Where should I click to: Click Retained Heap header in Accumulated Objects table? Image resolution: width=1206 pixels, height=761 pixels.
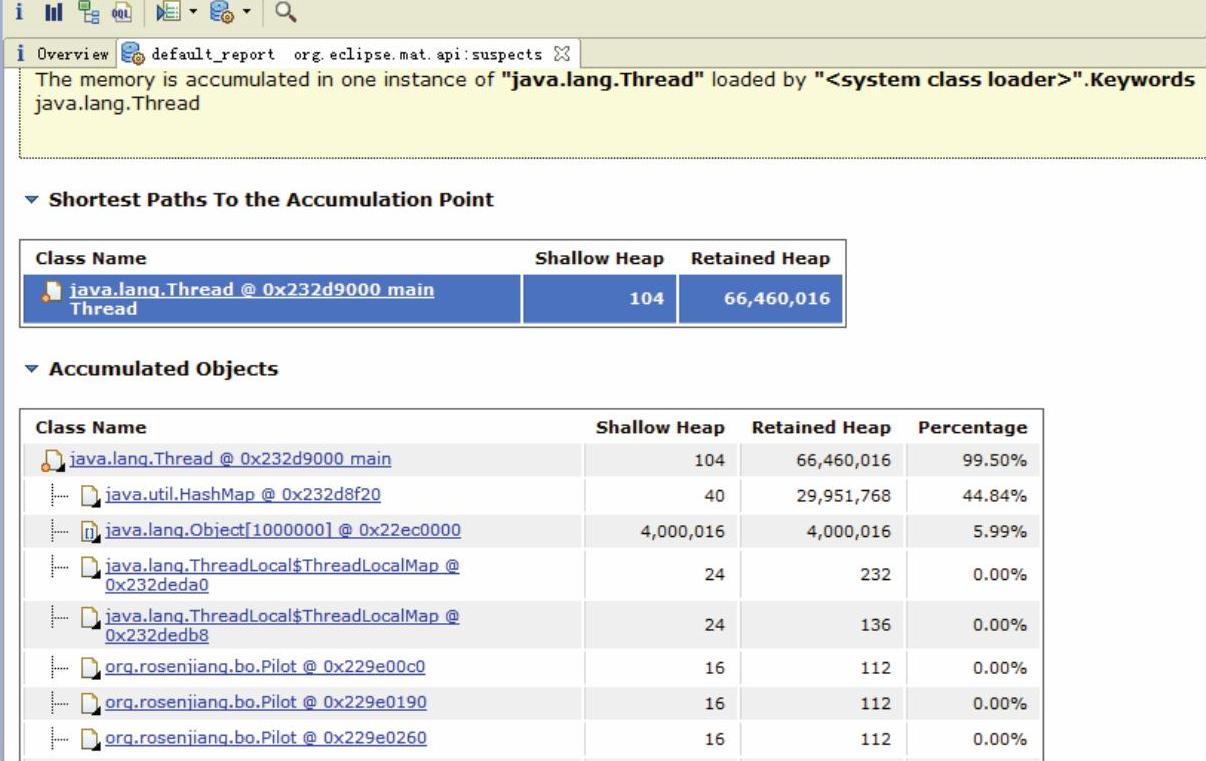click(x=821, y=427)
